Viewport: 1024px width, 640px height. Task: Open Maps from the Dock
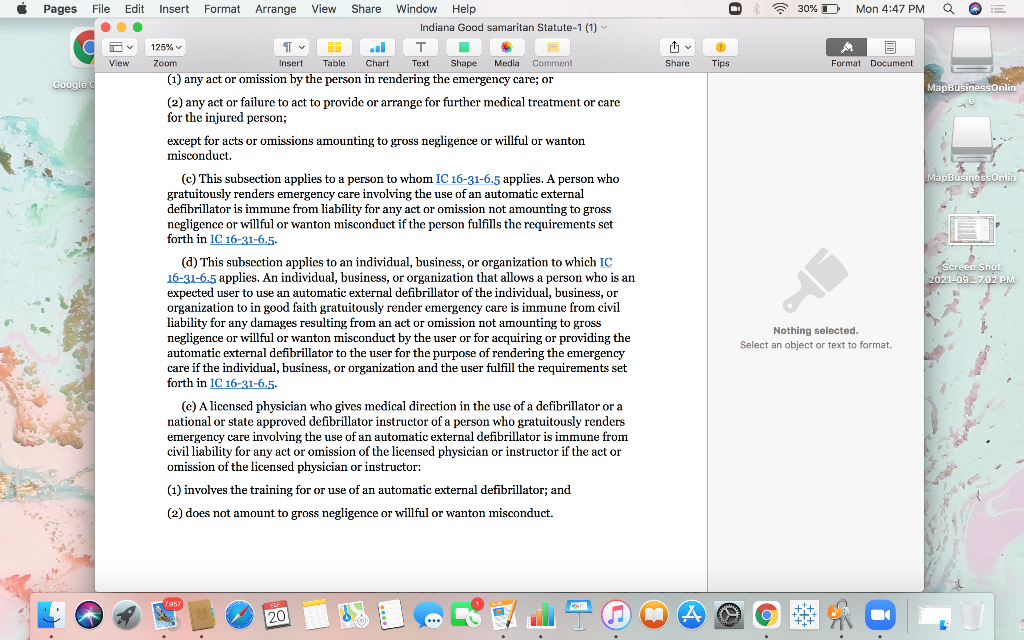pyautogui.click(x=353, y=615)
